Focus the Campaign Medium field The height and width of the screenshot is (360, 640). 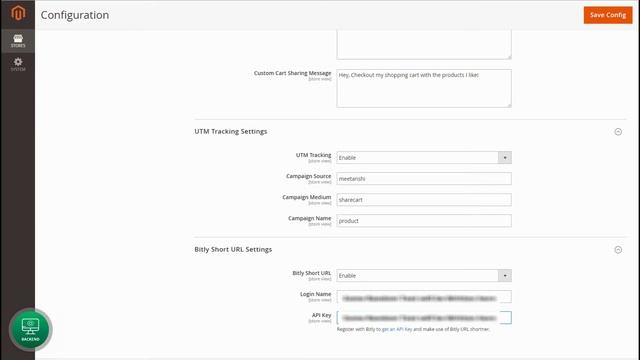tap(424, 200)
